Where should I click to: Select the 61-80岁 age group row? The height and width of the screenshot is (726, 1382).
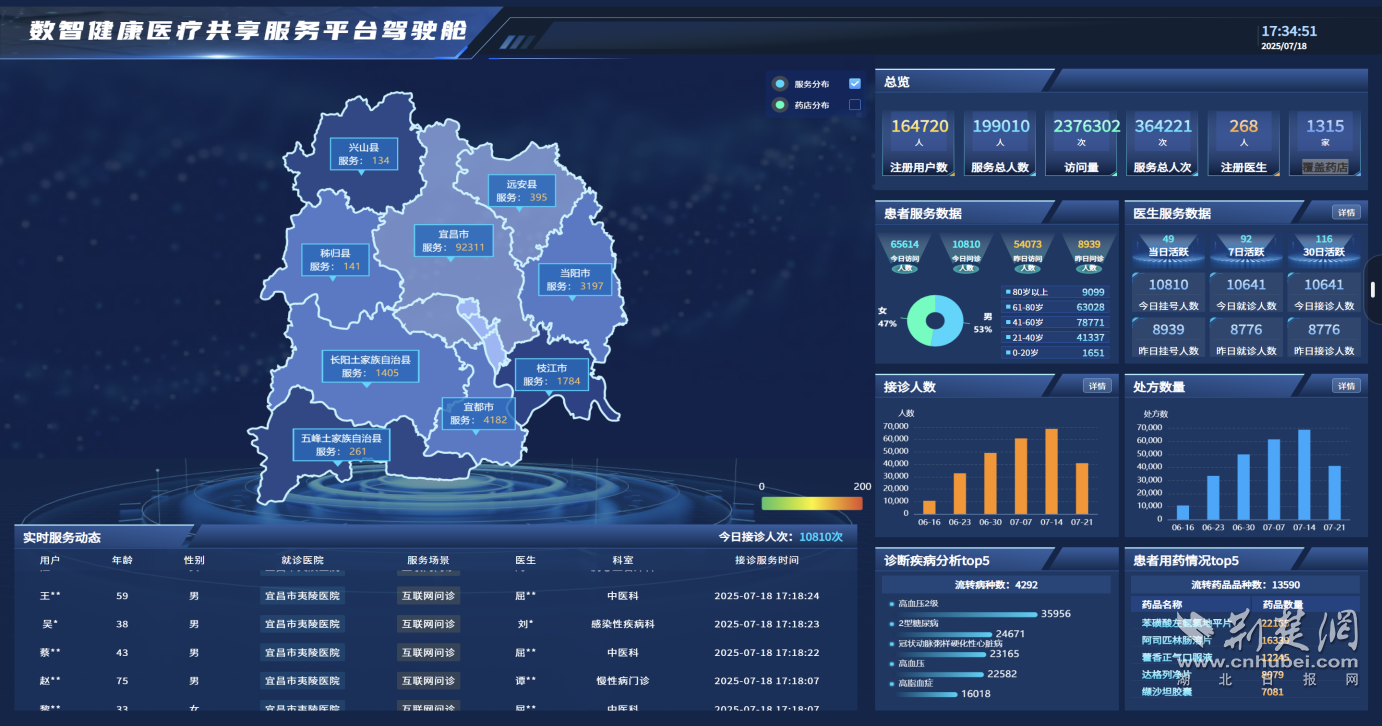1055,307
